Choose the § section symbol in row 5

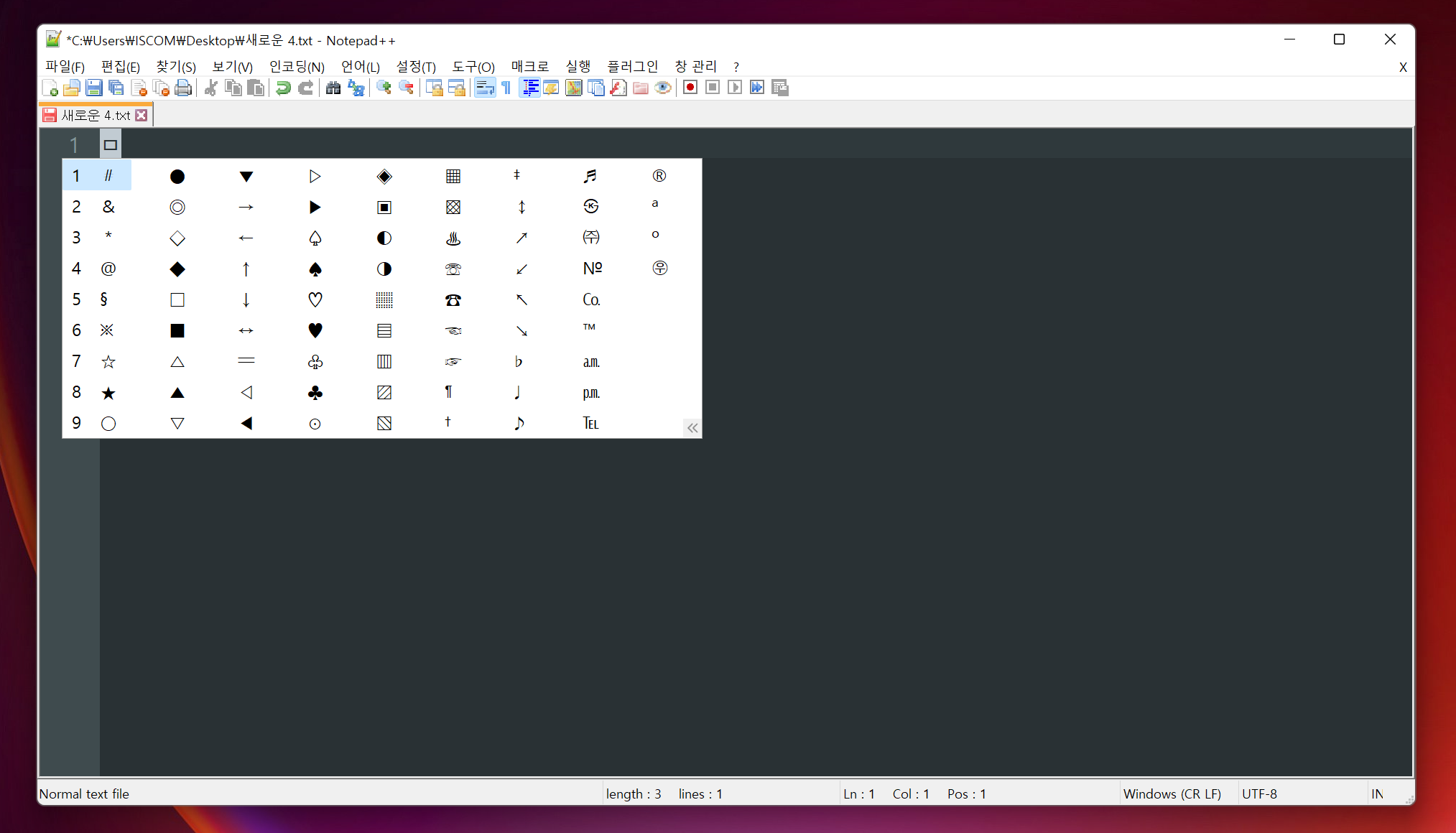pos(104,299)
